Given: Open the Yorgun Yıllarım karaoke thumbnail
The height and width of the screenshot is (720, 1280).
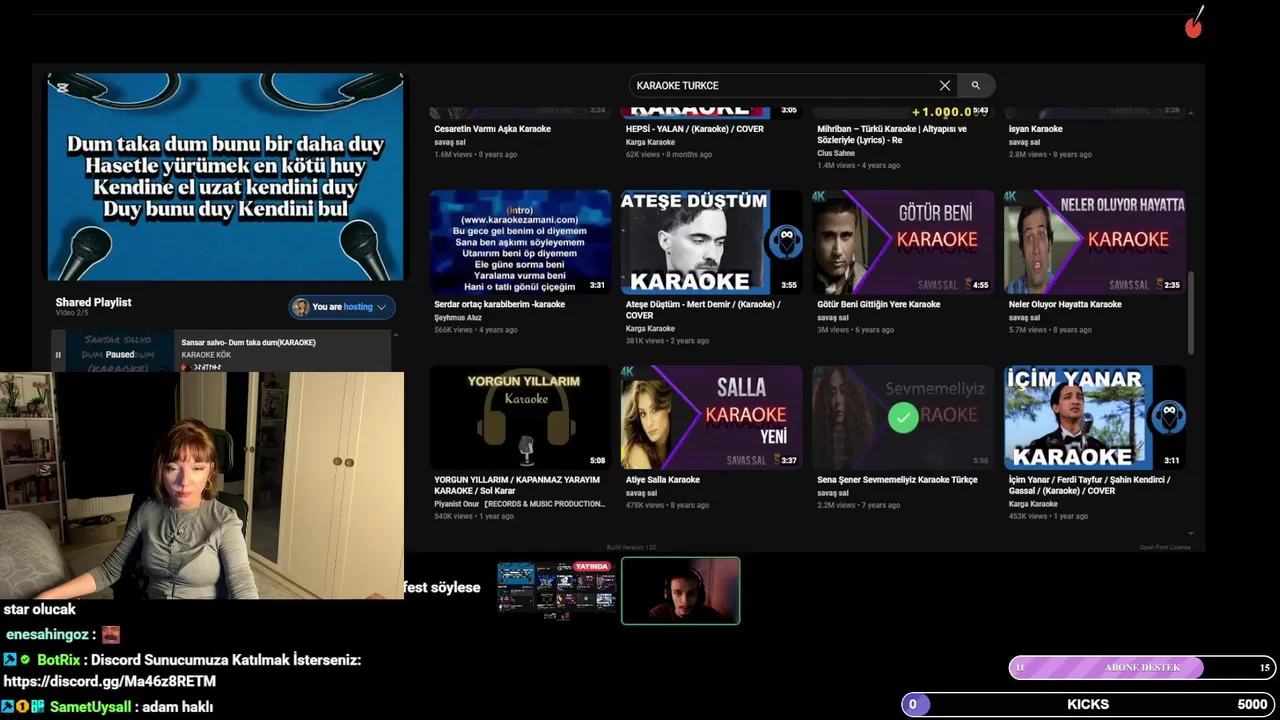Looking at the screenshot, I should point(520,417).
